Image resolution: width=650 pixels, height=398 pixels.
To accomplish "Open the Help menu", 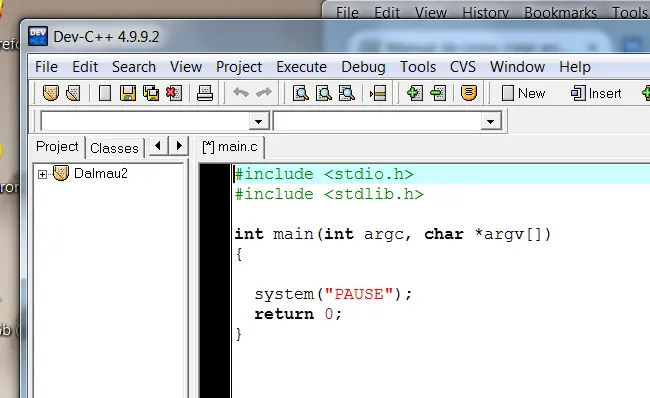I will (575, 67).
